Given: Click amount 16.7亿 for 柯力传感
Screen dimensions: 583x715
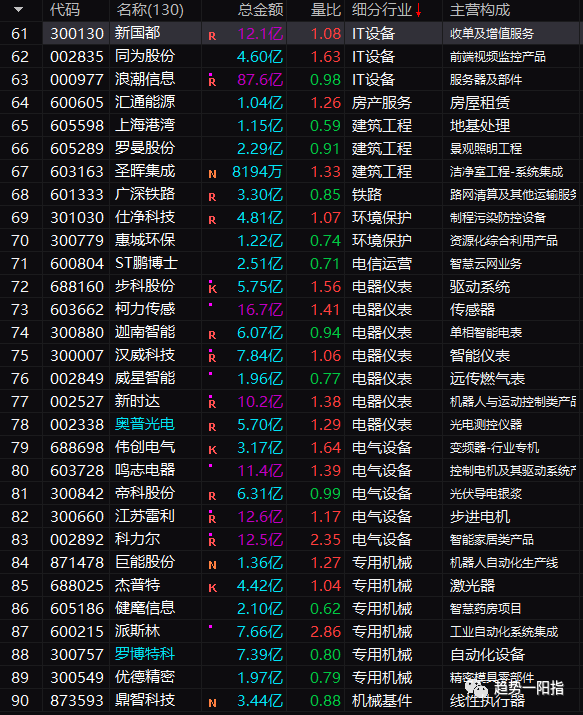Looking at the screenshot, I should click(260, 310).
